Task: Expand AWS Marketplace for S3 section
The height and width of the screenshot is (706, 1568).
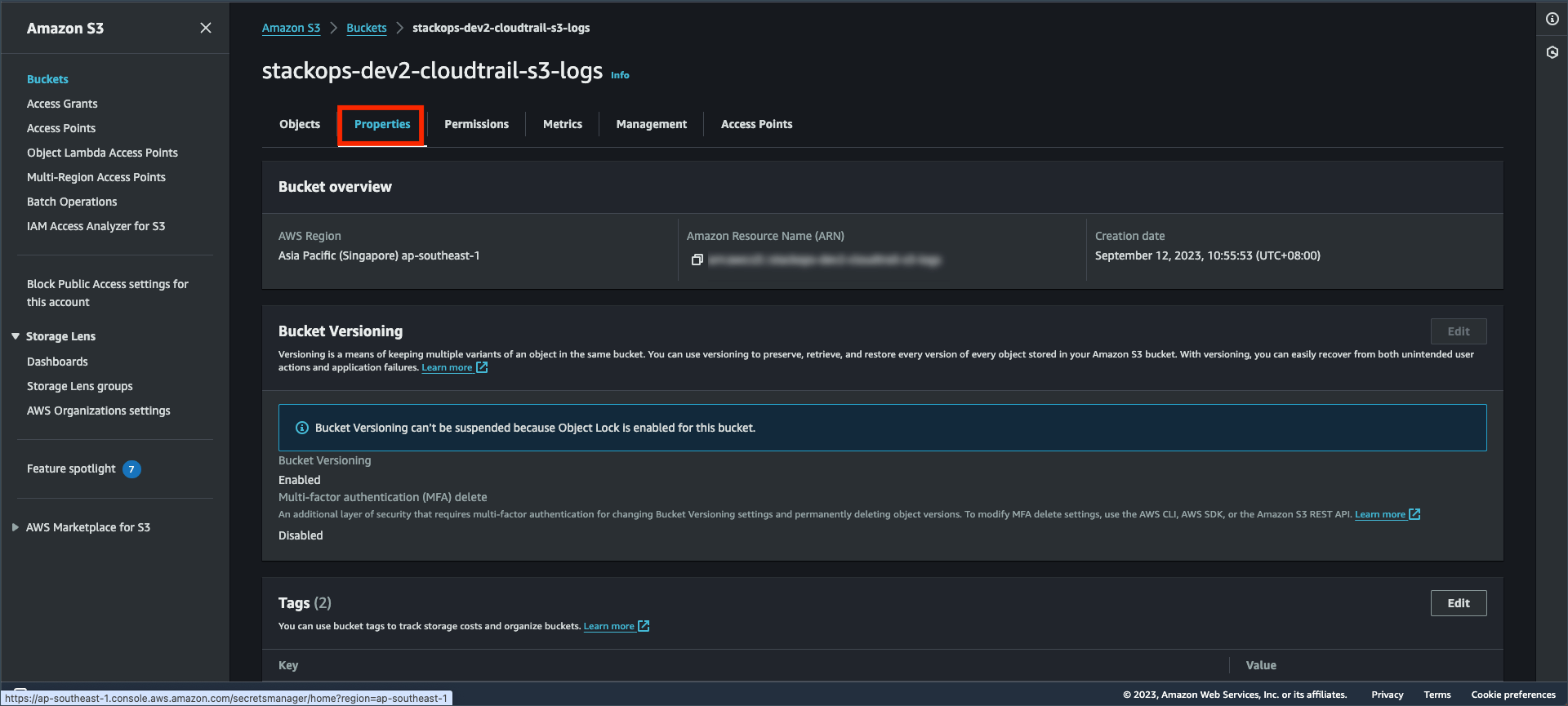Action: tap(15, 527)
